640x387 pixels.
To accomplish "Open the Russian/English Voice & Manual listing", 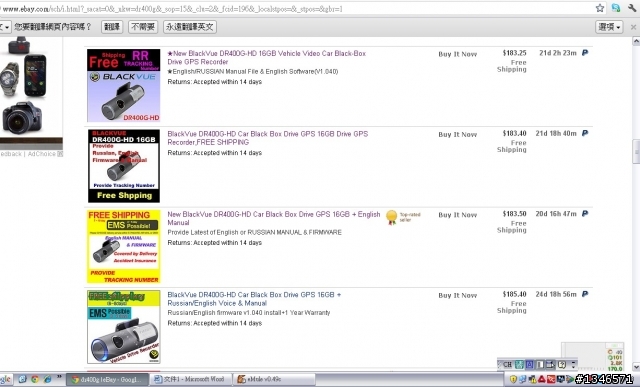I will coord(254,299).
